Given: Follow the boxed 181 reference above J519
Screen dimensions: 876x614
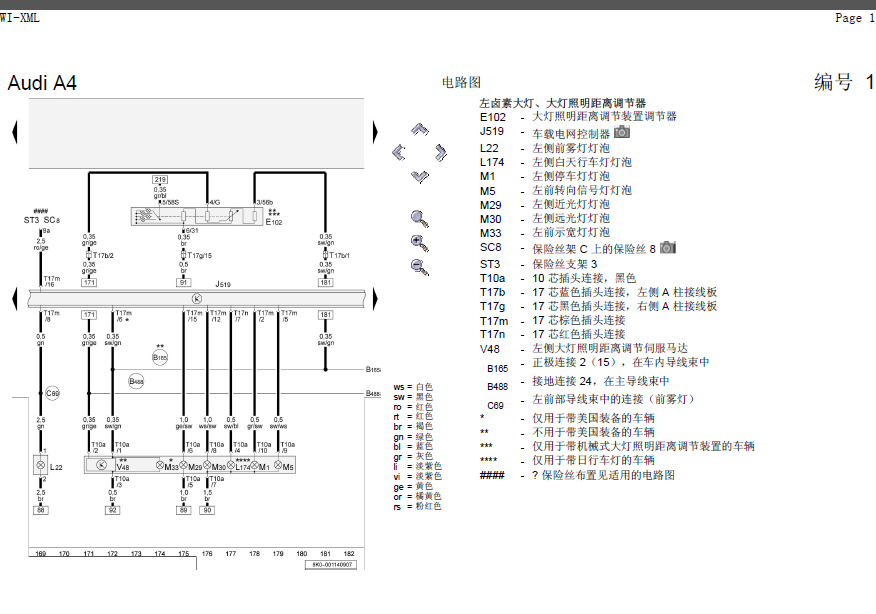Looking at the screenshot, I should tap(325, 283).
